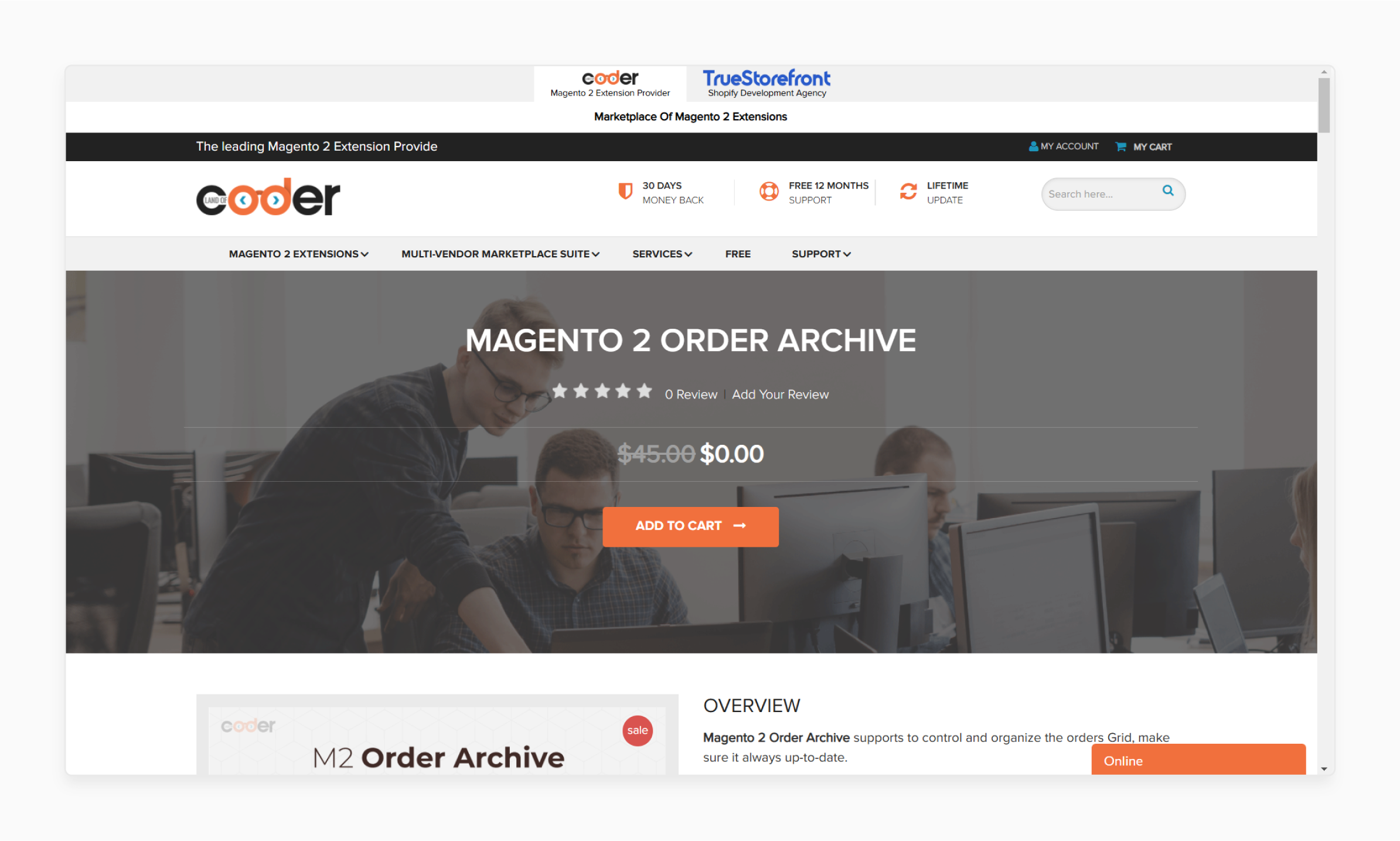
Task: Click the search magnifier icon
Action: tap(1167, 192)
